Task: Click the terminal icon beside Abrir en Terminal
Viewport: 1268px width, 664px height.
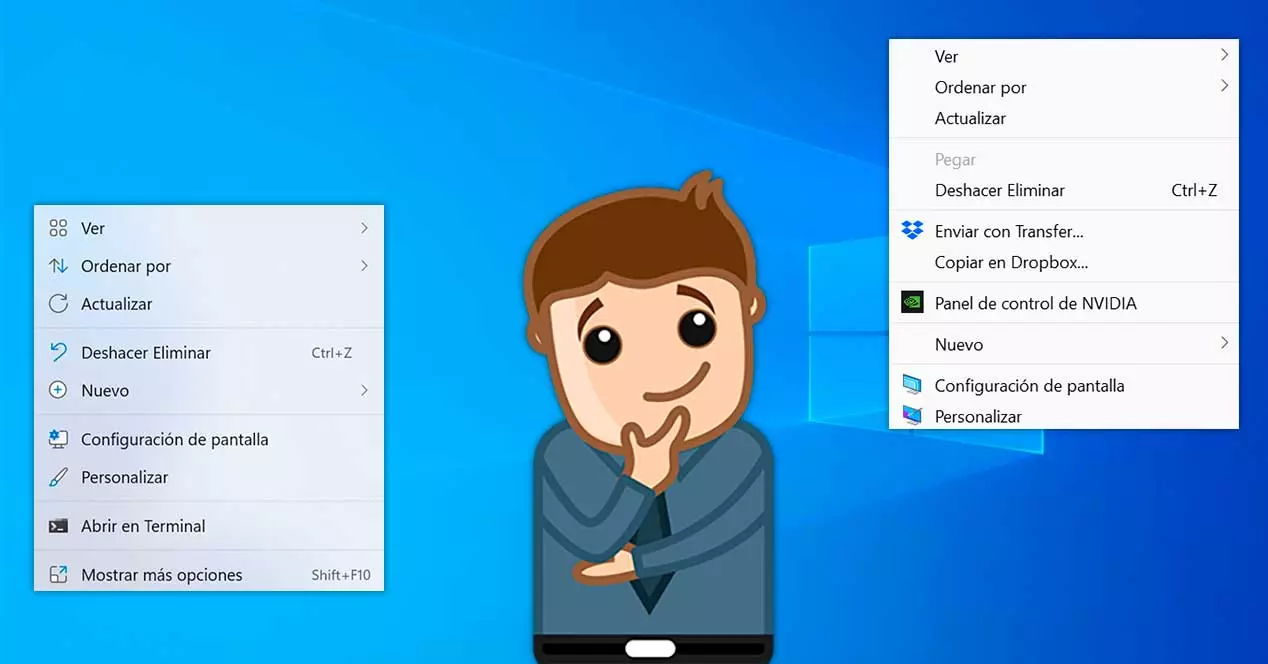Action: [x=60, y=525]
